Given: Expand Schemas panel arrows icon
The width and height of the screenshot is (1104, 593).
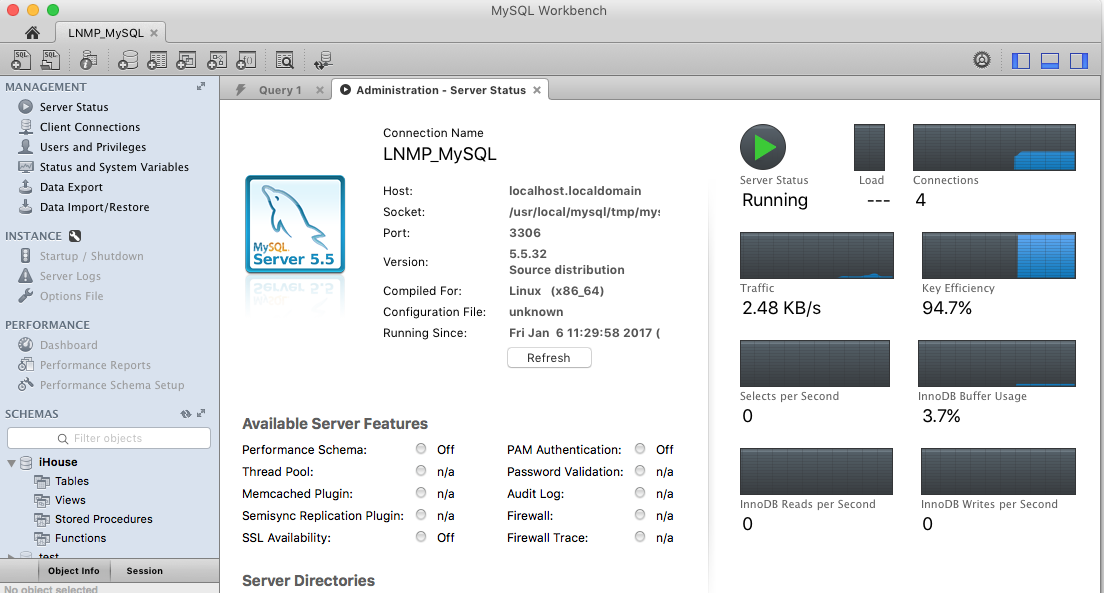Looking at the screenshot, I should [x=201, y=413].
